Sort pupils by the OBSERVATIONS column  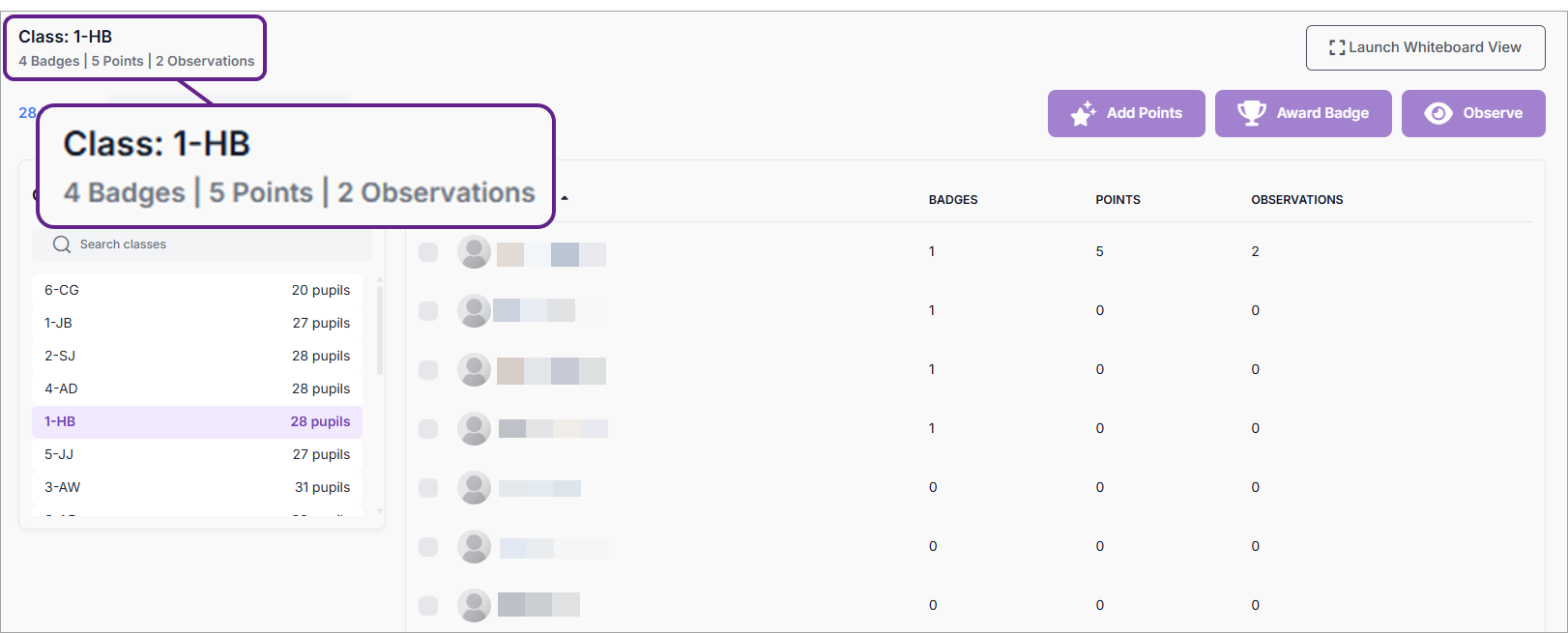point(1296,200)
